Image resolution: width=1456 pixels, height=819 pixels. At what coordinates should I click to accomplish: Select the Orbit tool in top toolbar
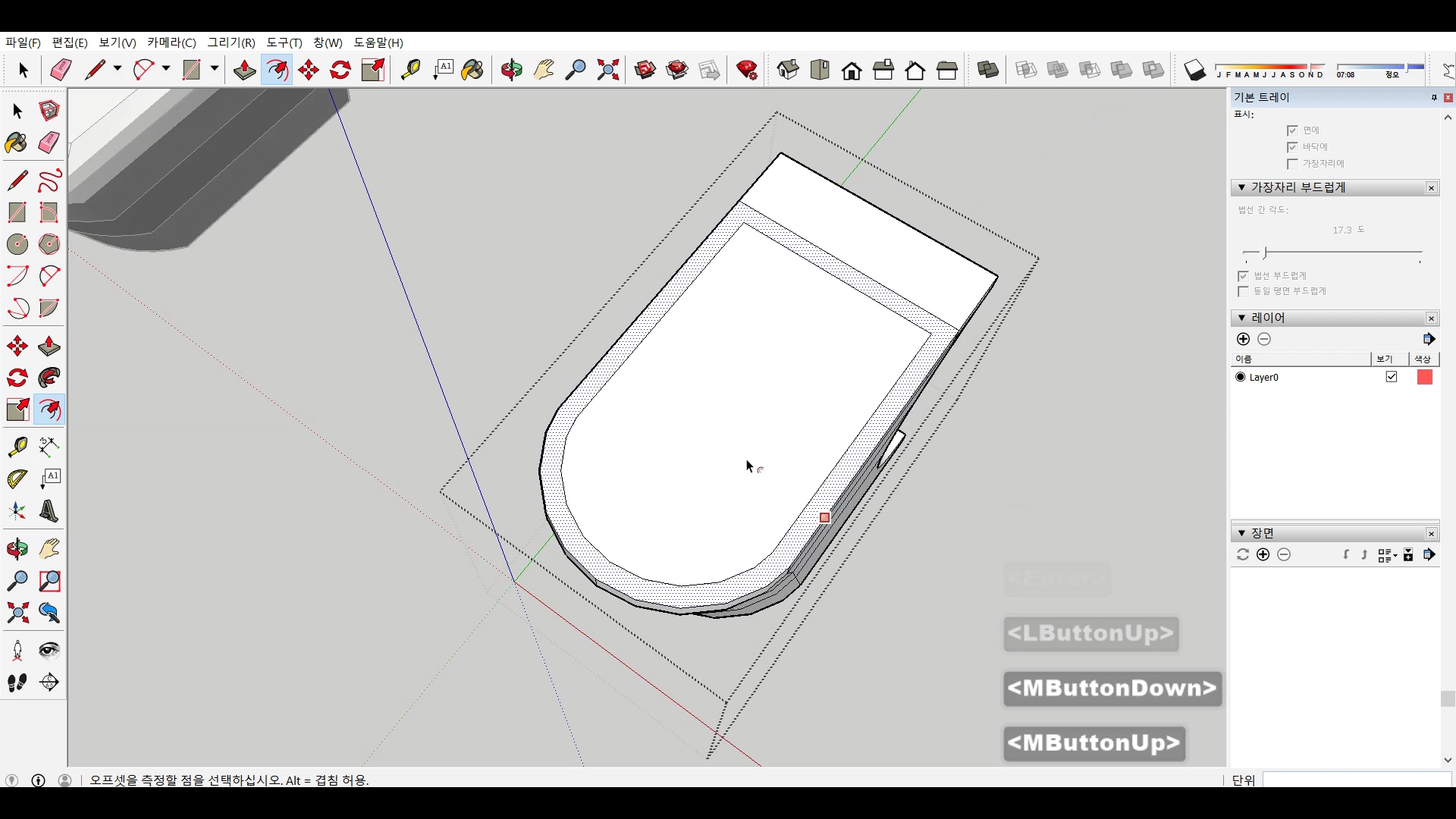tap(512, 71)
